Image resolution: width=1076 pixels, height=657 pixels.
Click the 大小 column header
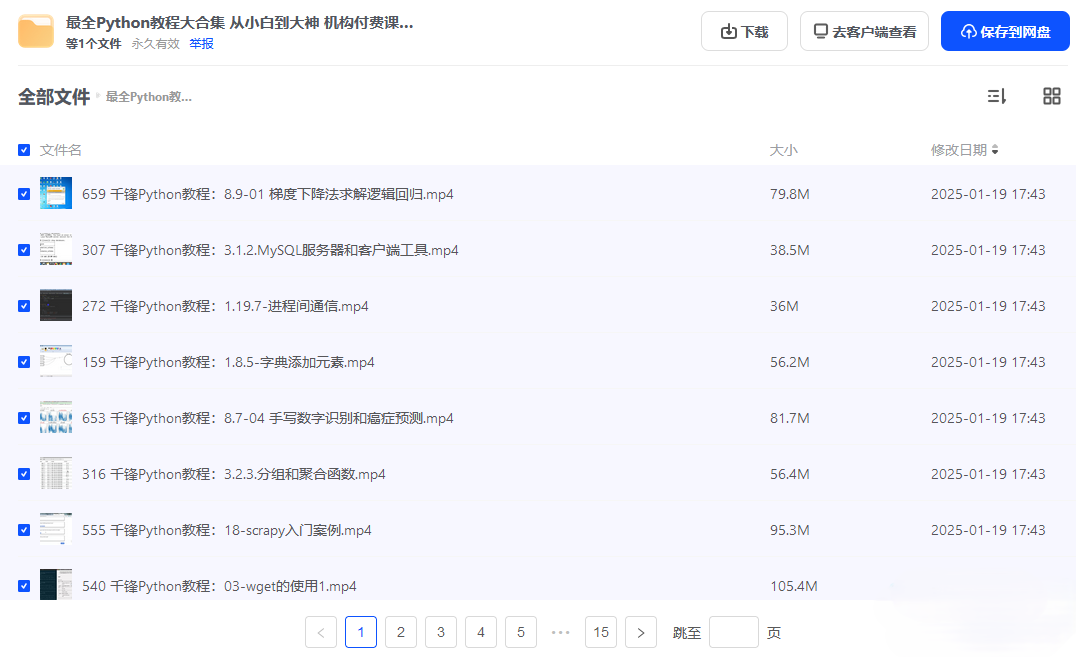pyautogui.click(x=784, y=150)
